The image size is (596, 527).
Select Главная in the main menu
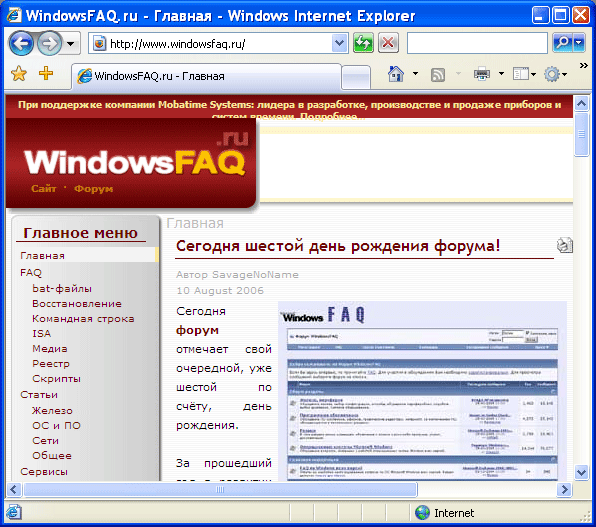[42, 256]
